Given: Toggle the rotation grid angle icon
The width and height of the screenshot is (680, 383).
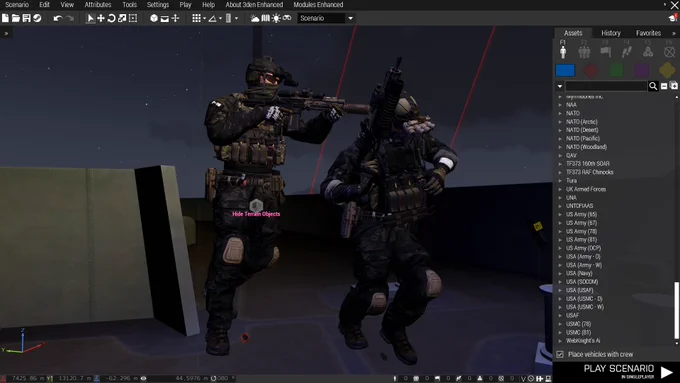Looking at the screenshot, I should [x=212, y=18].
